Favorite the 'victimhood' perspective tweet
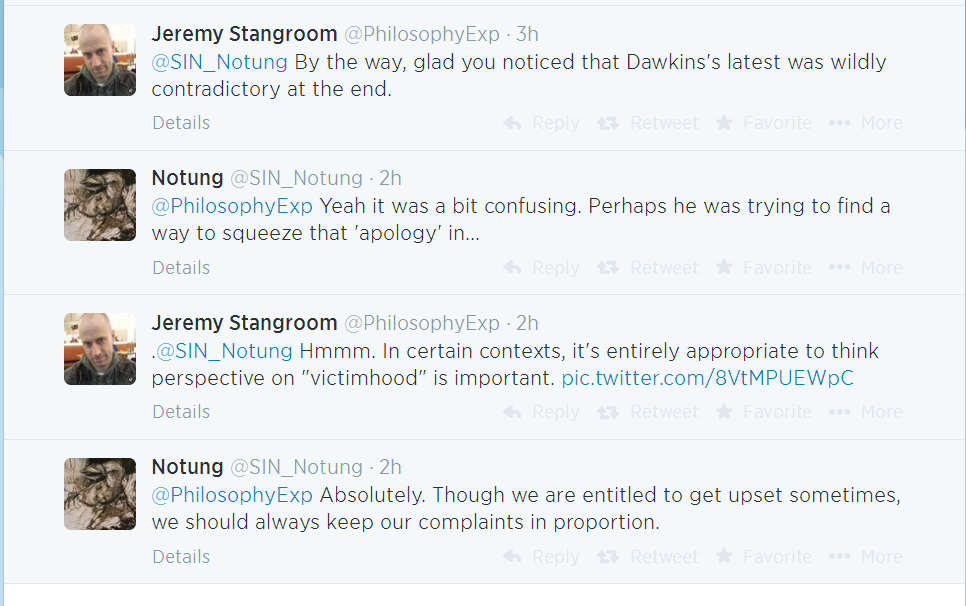The height and width of the screenshot is (606, 966). tap(763, 412)
